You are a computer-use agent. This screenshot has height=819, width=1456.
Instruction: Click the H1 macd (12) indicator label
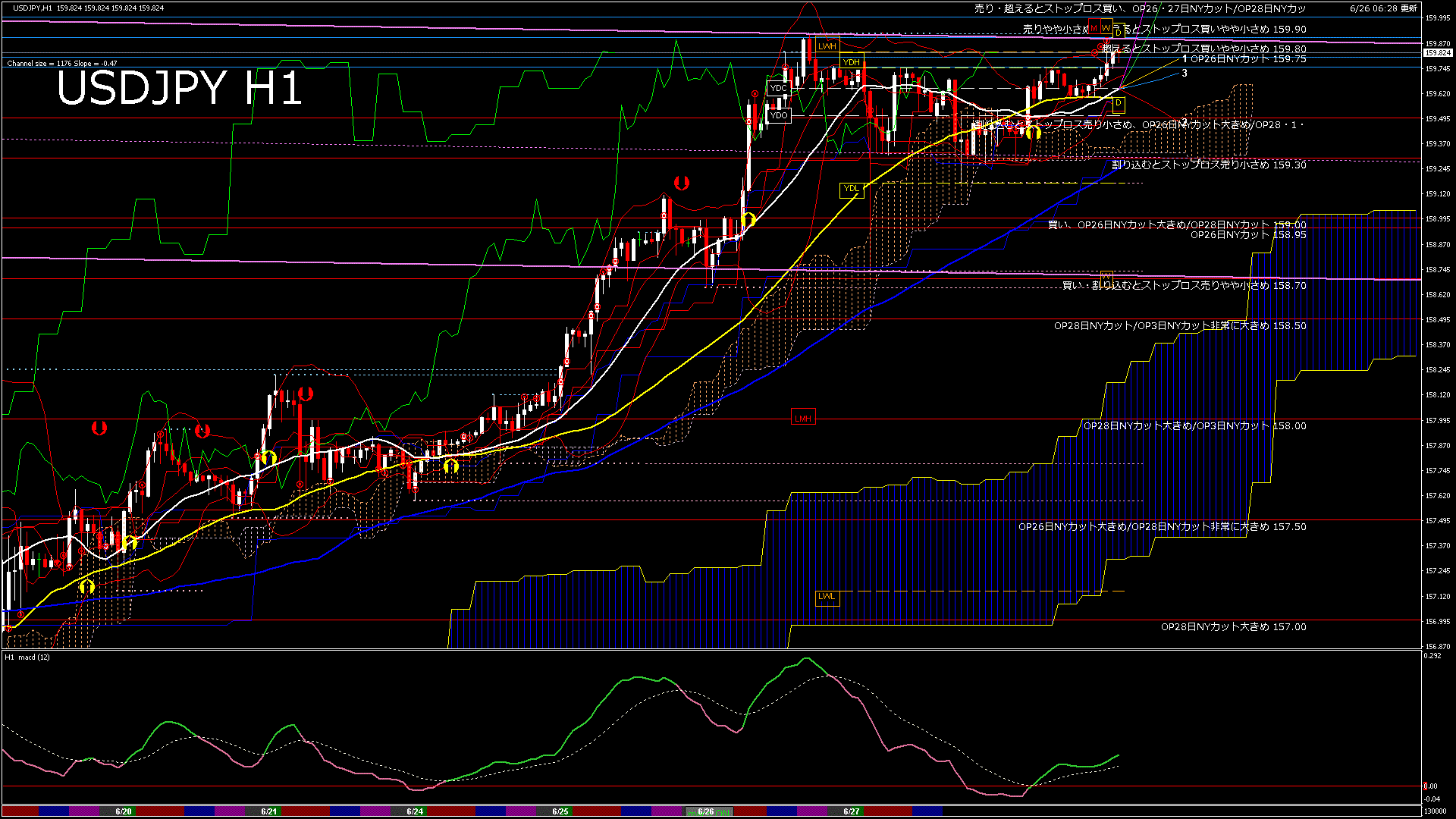coord(27,657)
